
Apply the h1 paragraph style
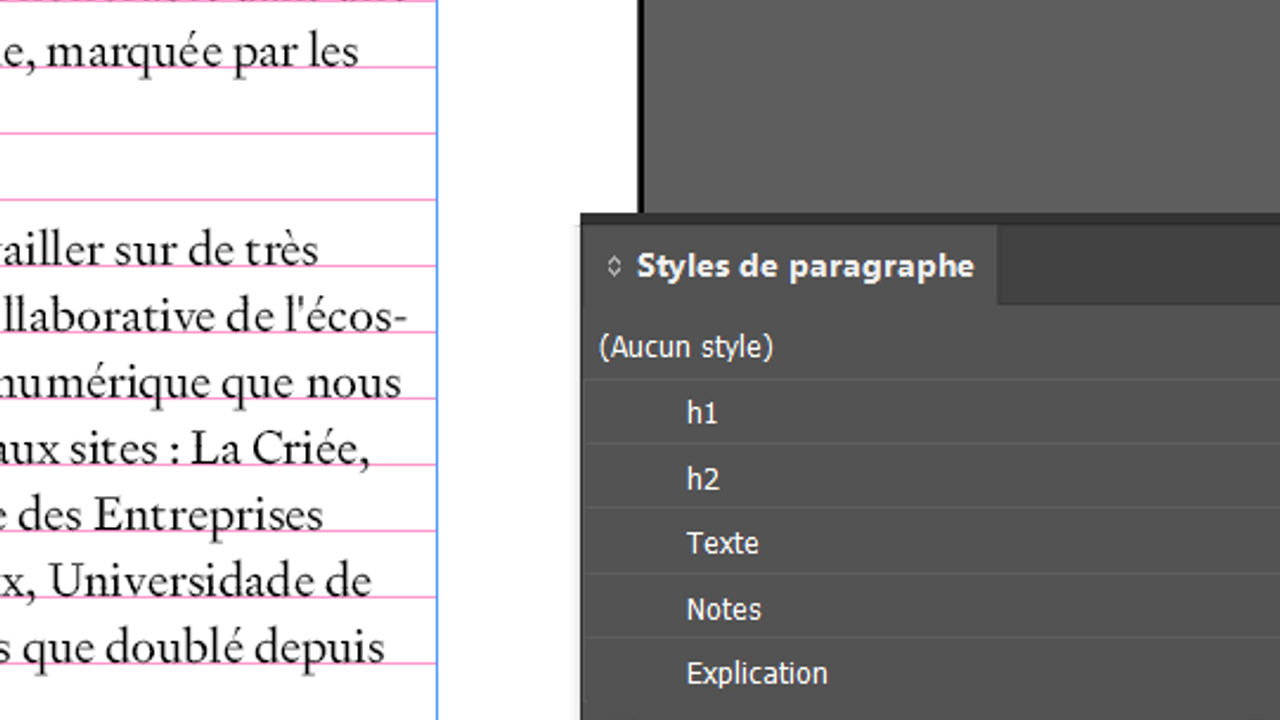(702, 413)
